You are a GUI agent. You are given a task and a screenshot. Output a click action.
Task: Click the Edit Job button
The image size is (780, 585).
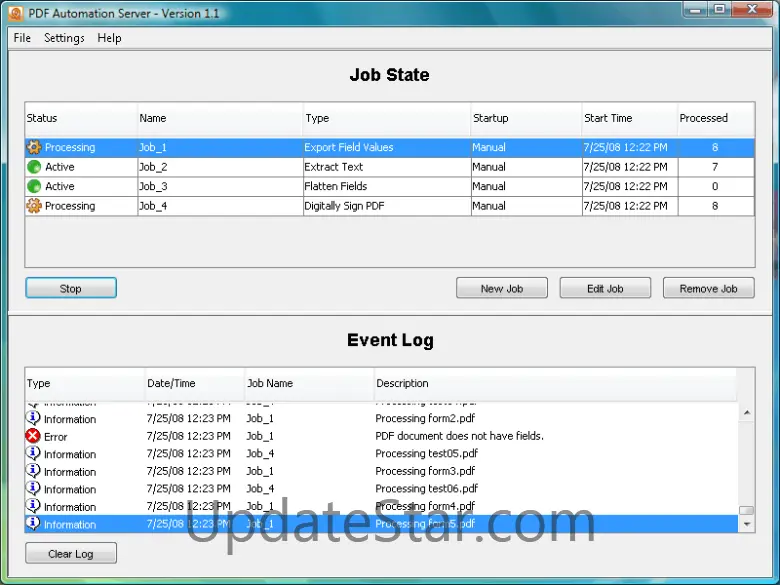[x=605, y=288]
